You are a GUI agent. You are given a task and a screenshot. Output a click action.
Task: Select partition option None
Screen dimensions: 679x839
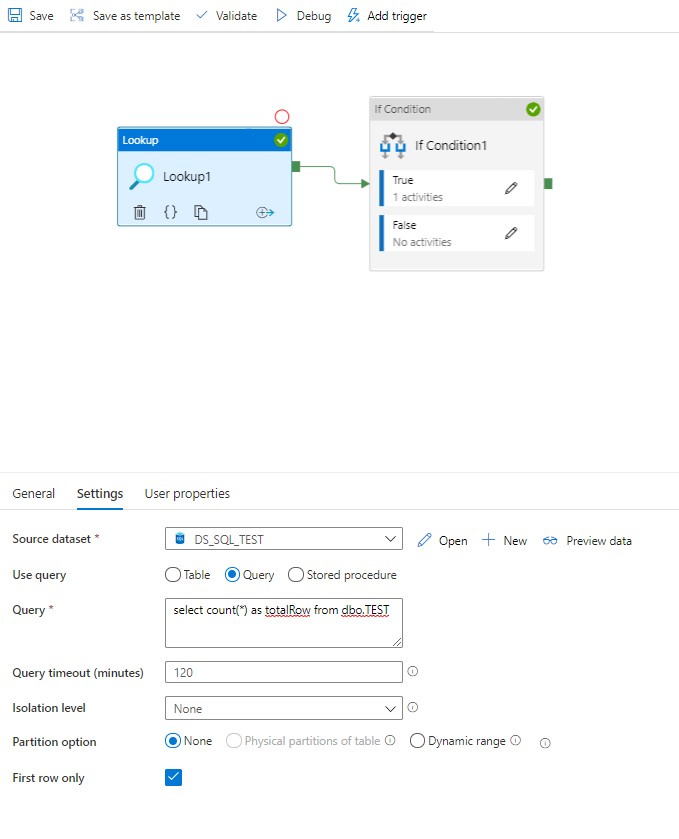pos(173,741)
